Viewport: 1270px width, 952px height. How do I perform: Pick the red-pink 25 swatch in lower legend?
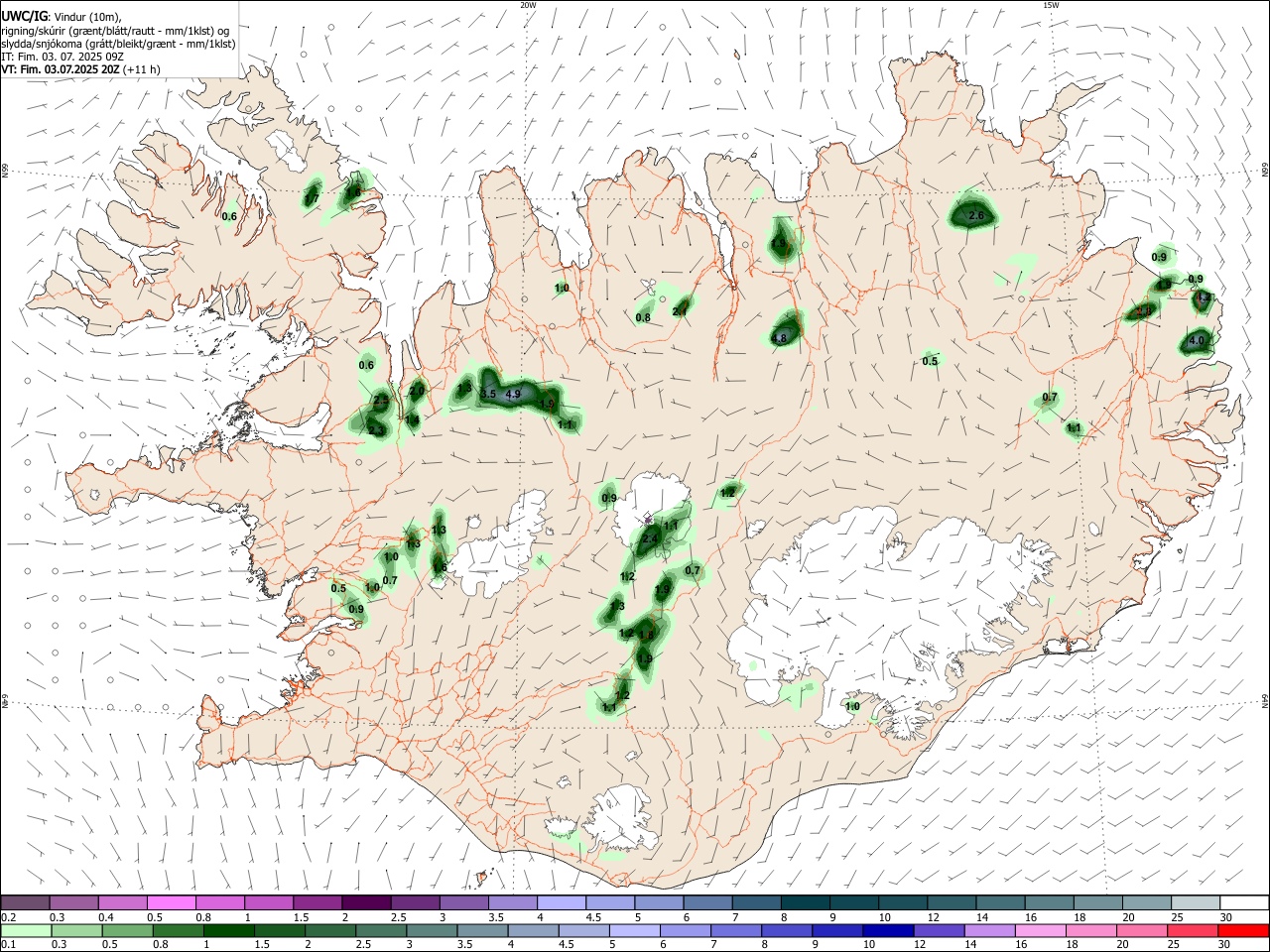point(1192,930)
